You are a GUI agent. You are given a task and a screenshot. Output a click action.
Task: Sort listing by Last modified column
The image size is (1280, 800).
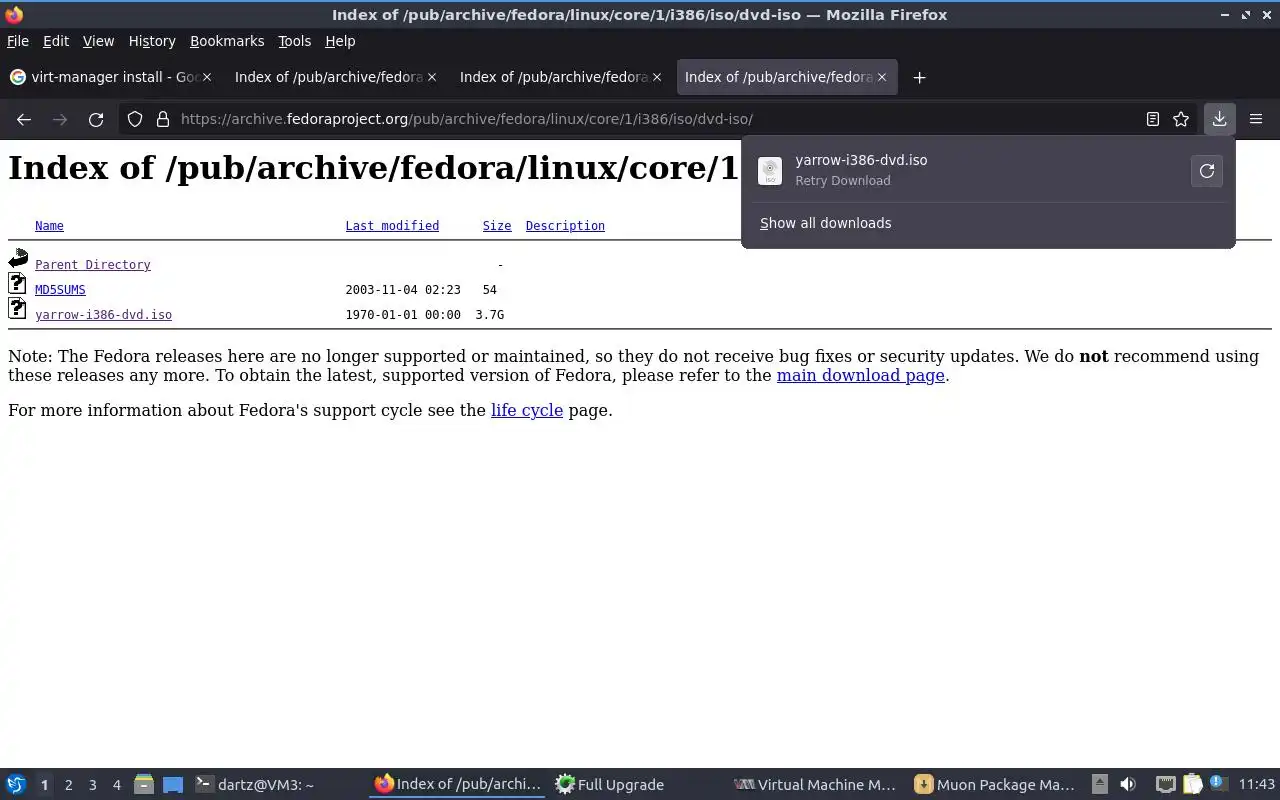pyautogui.click(x=392, y=226)
